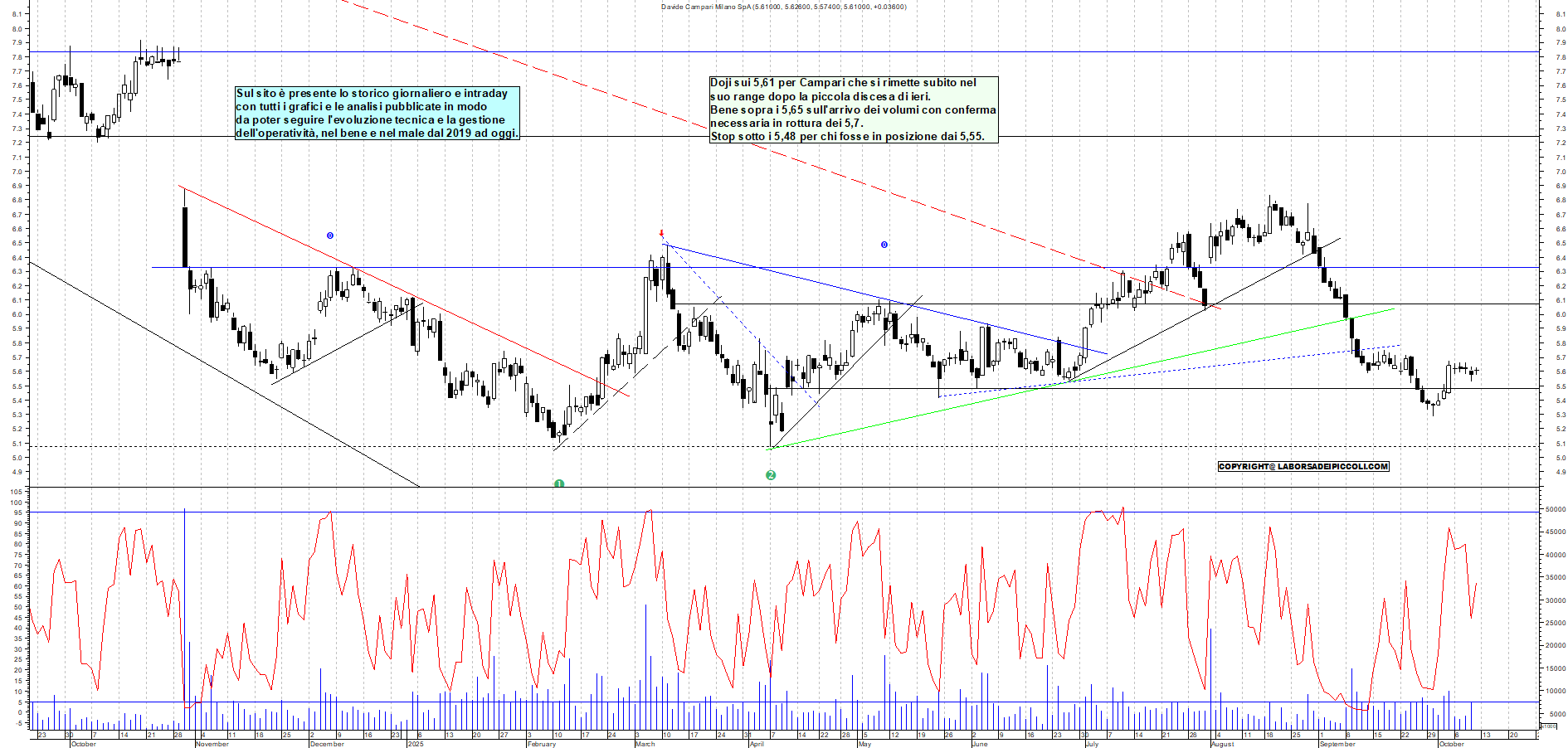This screenshot has height=748, width=1568.
Task: Click the blue circle marker above December
Action: (x=329, y=236)
